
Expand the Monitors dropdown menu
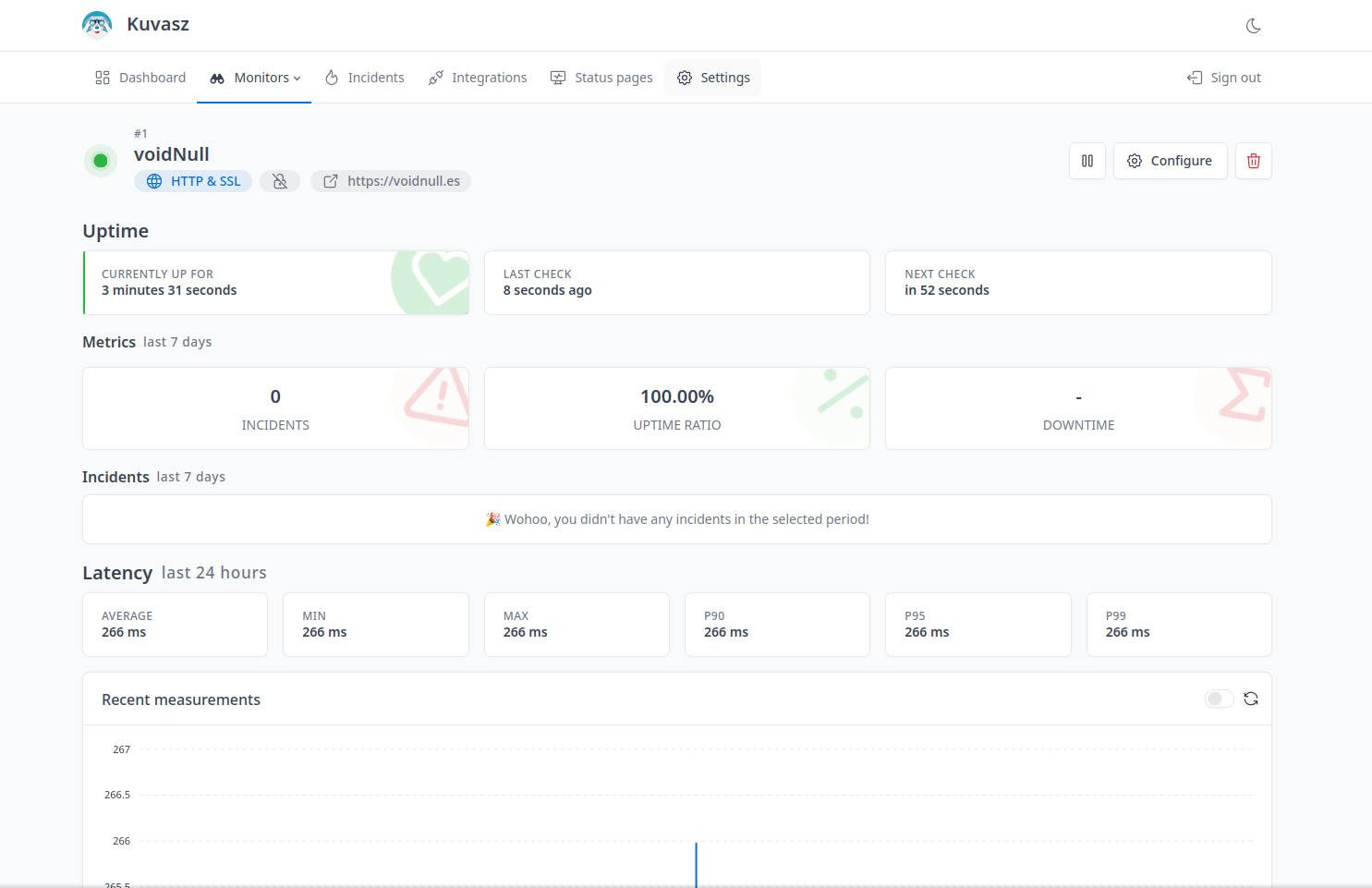254,78
